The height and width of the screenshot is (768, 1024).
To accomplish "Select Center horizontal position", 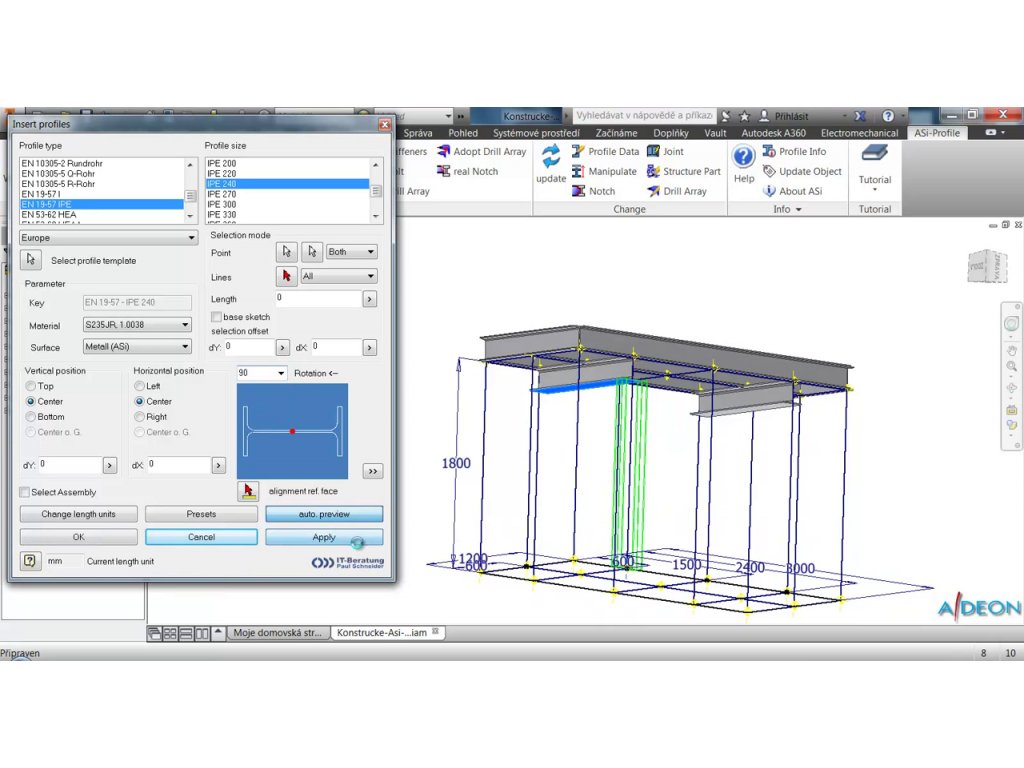I will coord(153,401).
